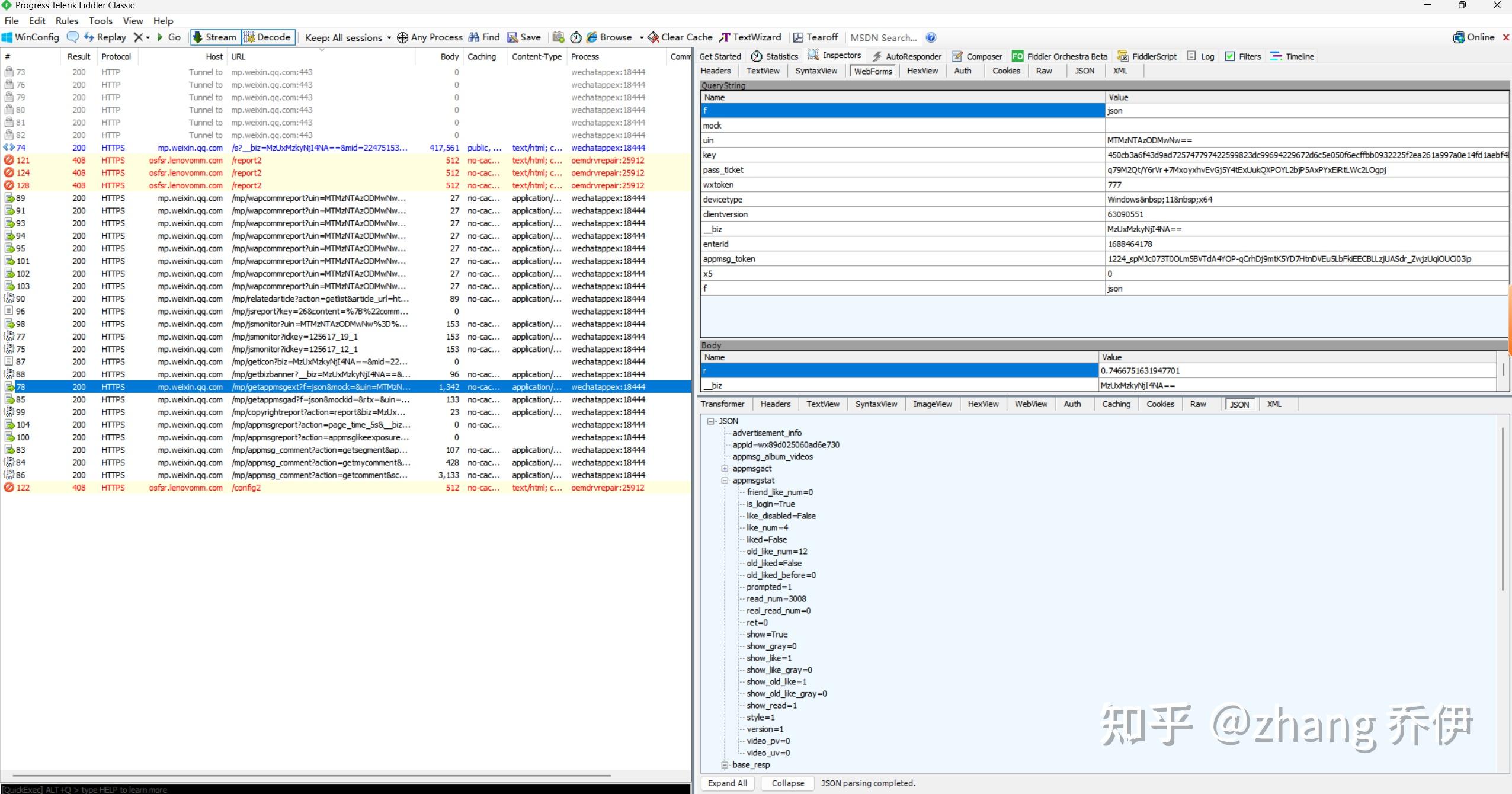
Task: Click the MSDN Search input field
Action: coord(883,37)
